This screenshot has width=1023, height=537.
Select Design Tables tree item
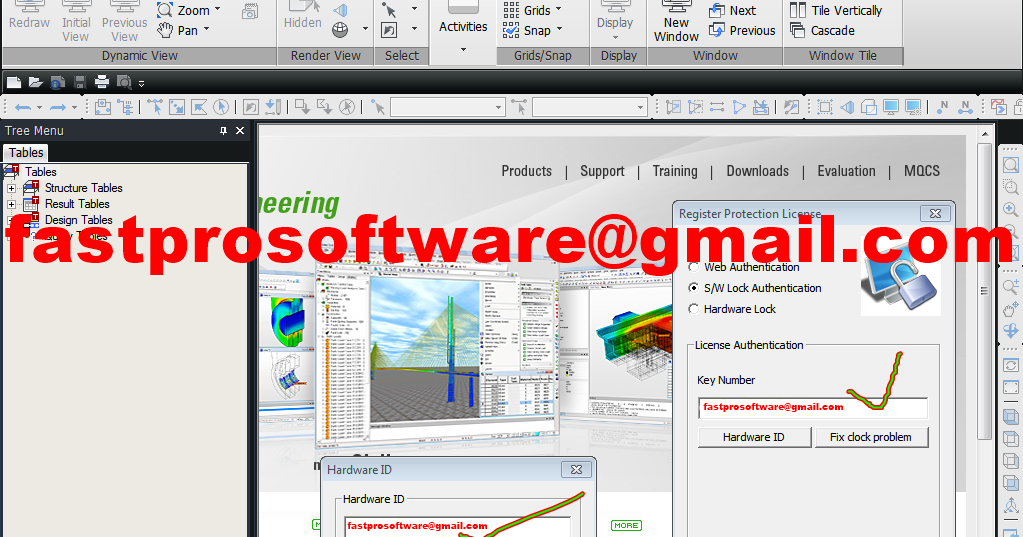[79, 220]
